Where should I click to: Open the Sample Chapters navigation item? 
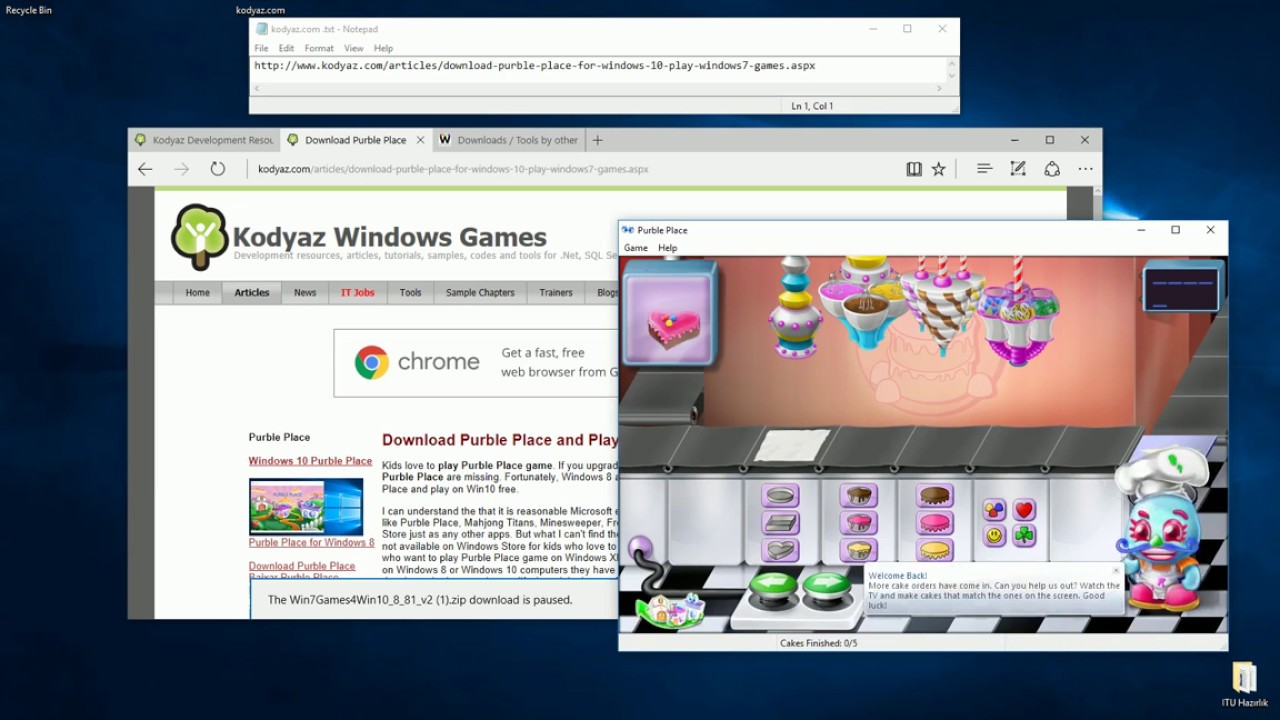[x=480, y=293]
